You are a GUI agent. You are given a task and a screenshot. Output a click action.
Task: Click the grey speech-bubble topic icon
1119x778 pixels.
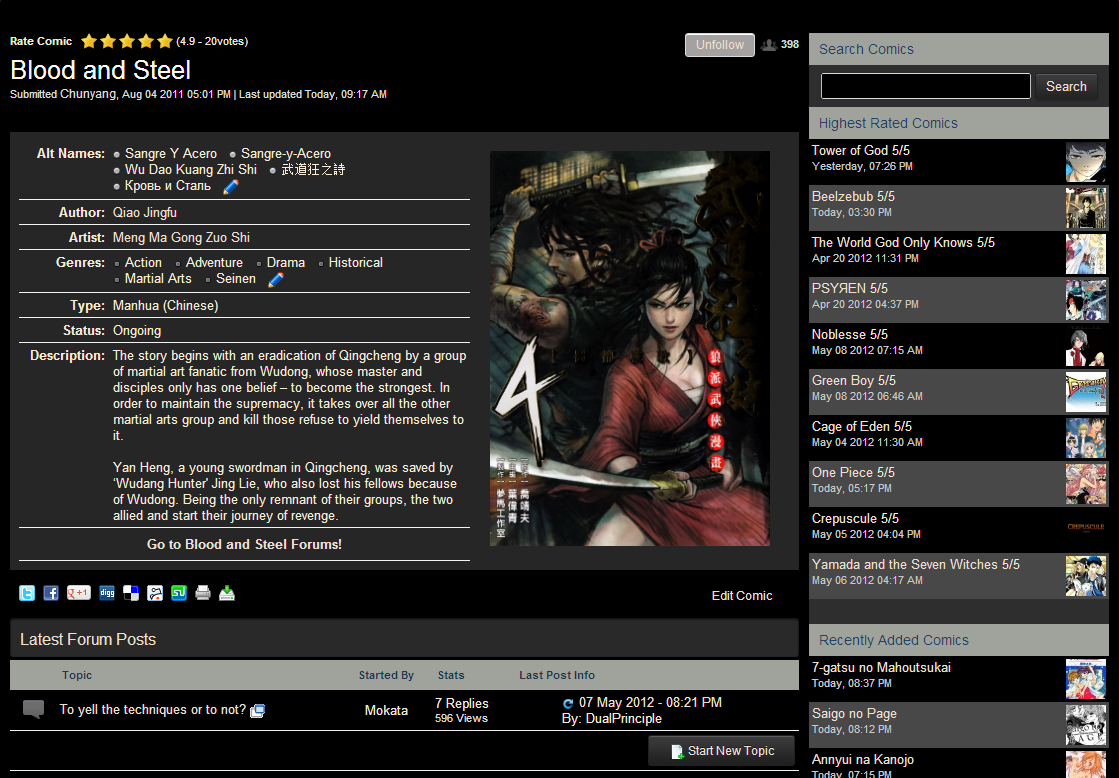point(34,709)
